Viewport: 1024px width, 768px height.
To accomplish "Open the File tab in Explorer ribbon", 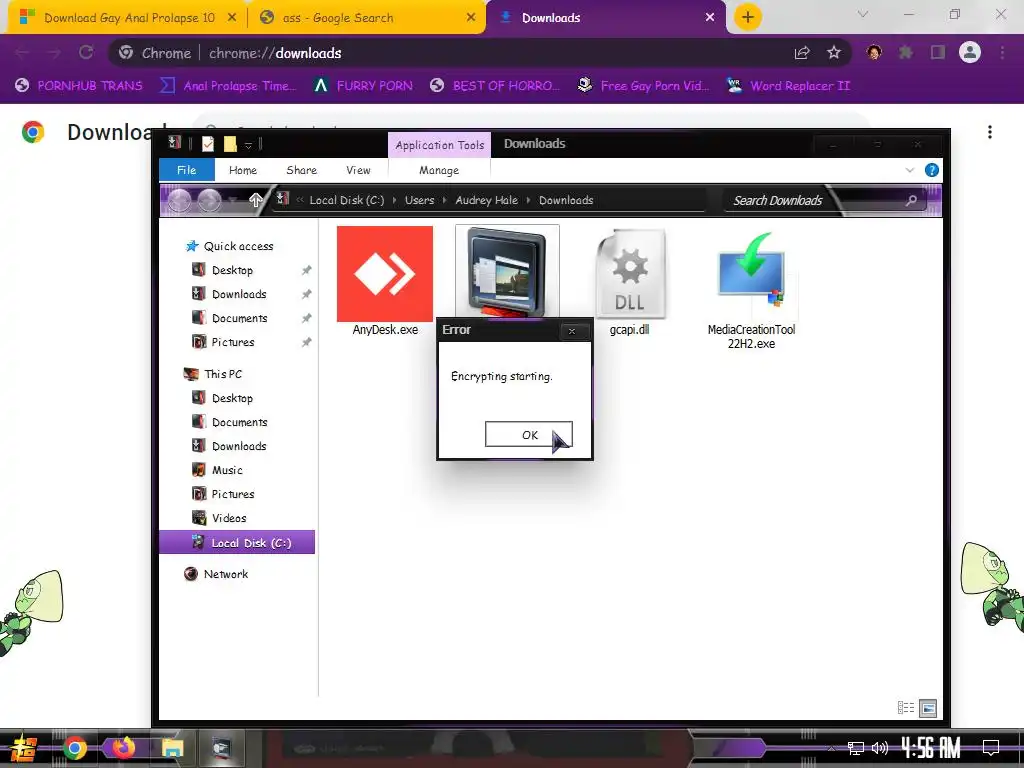I will click(x=187, y=170).
